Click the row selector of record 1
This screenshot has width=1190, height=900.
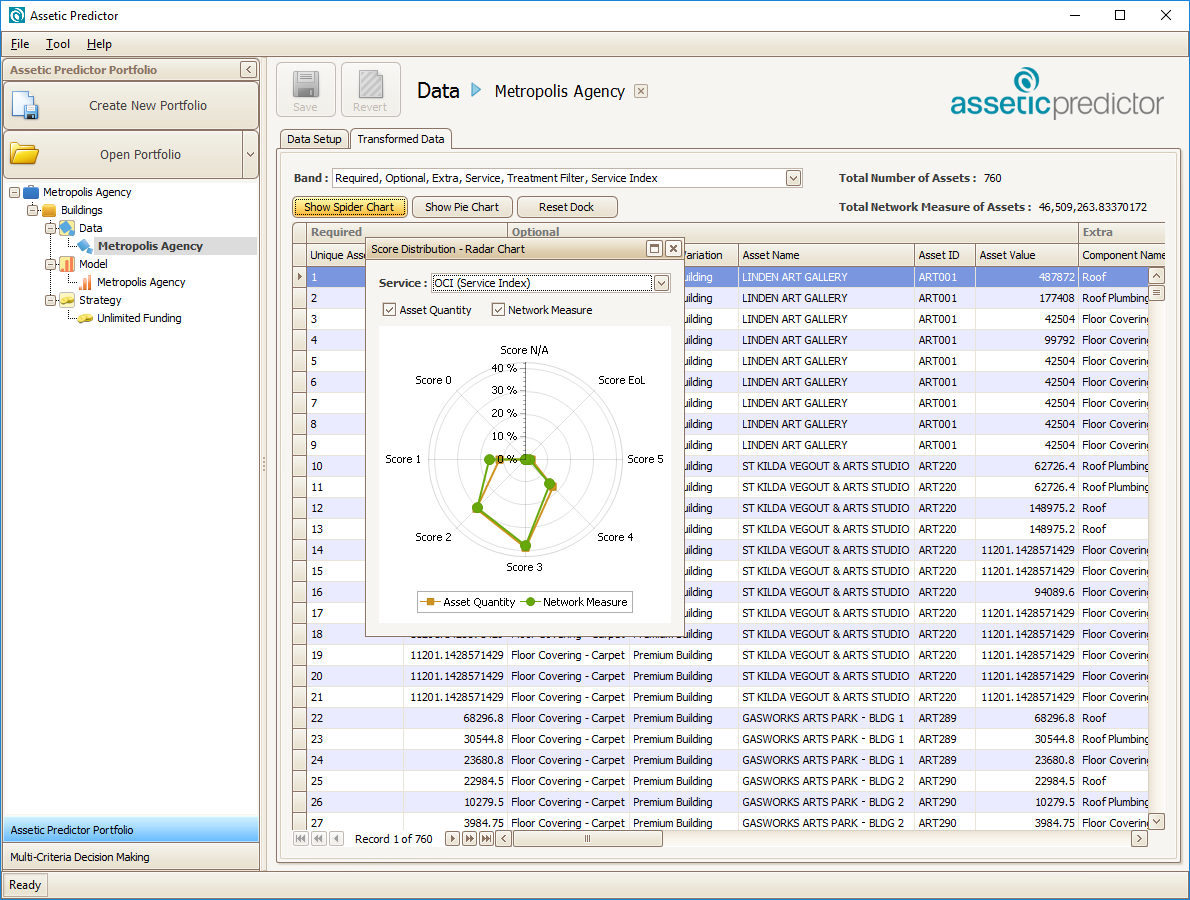click(300, 277)
